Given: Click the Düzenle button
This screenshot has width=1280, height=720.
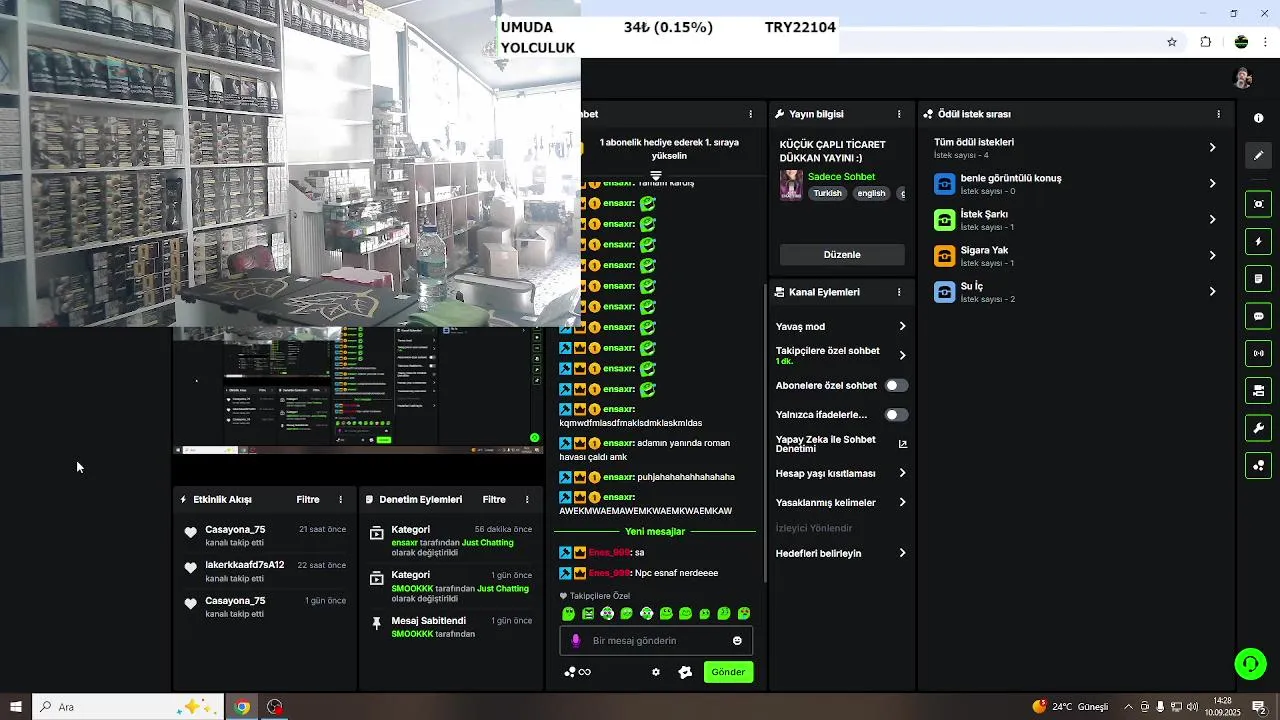Looking at the screenshot, I should tap(842, 254).
